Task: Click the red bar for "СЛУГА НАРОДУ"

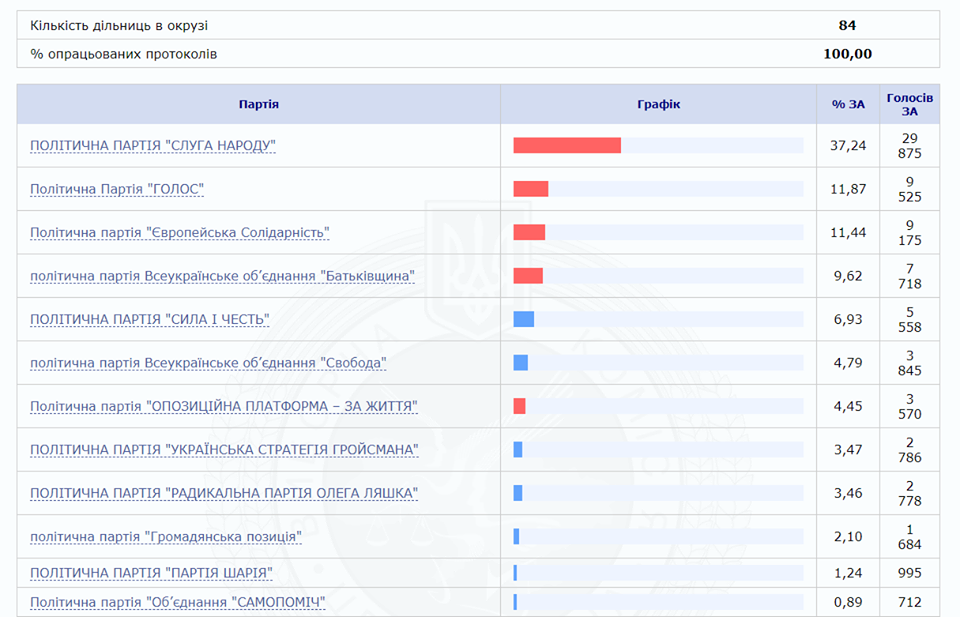Action: point(567,146)
